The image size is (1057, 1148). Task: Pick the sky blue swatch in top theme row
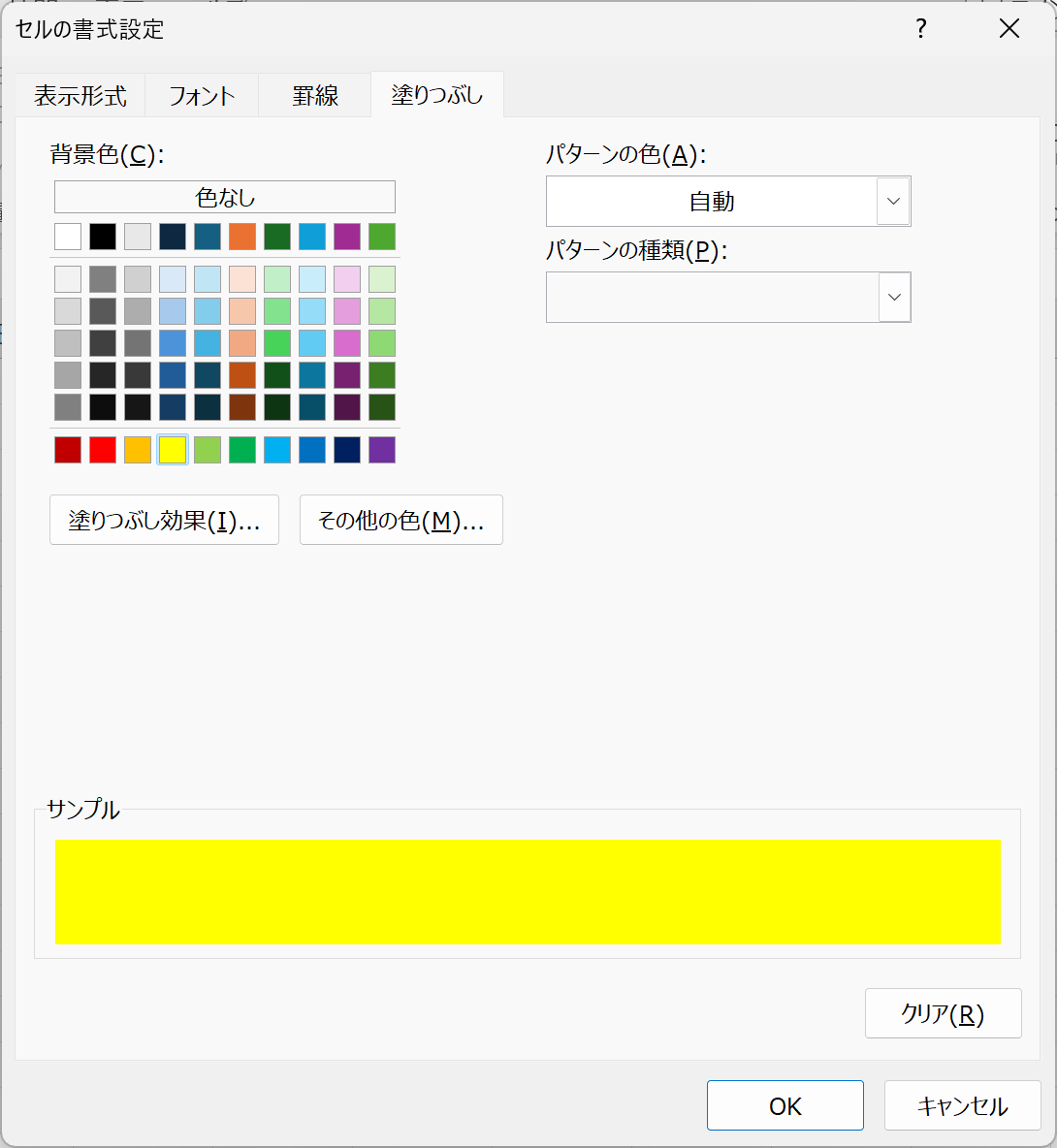pyautogui.click(x=312, y=237)
